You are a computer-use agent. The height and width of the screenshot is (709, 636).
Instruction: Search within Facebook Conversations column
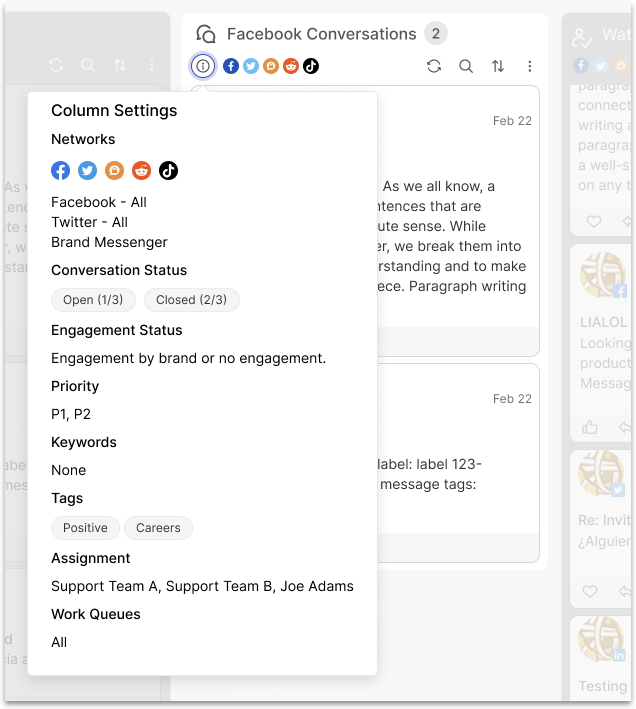pyautogui.click(x=466, y=66)
